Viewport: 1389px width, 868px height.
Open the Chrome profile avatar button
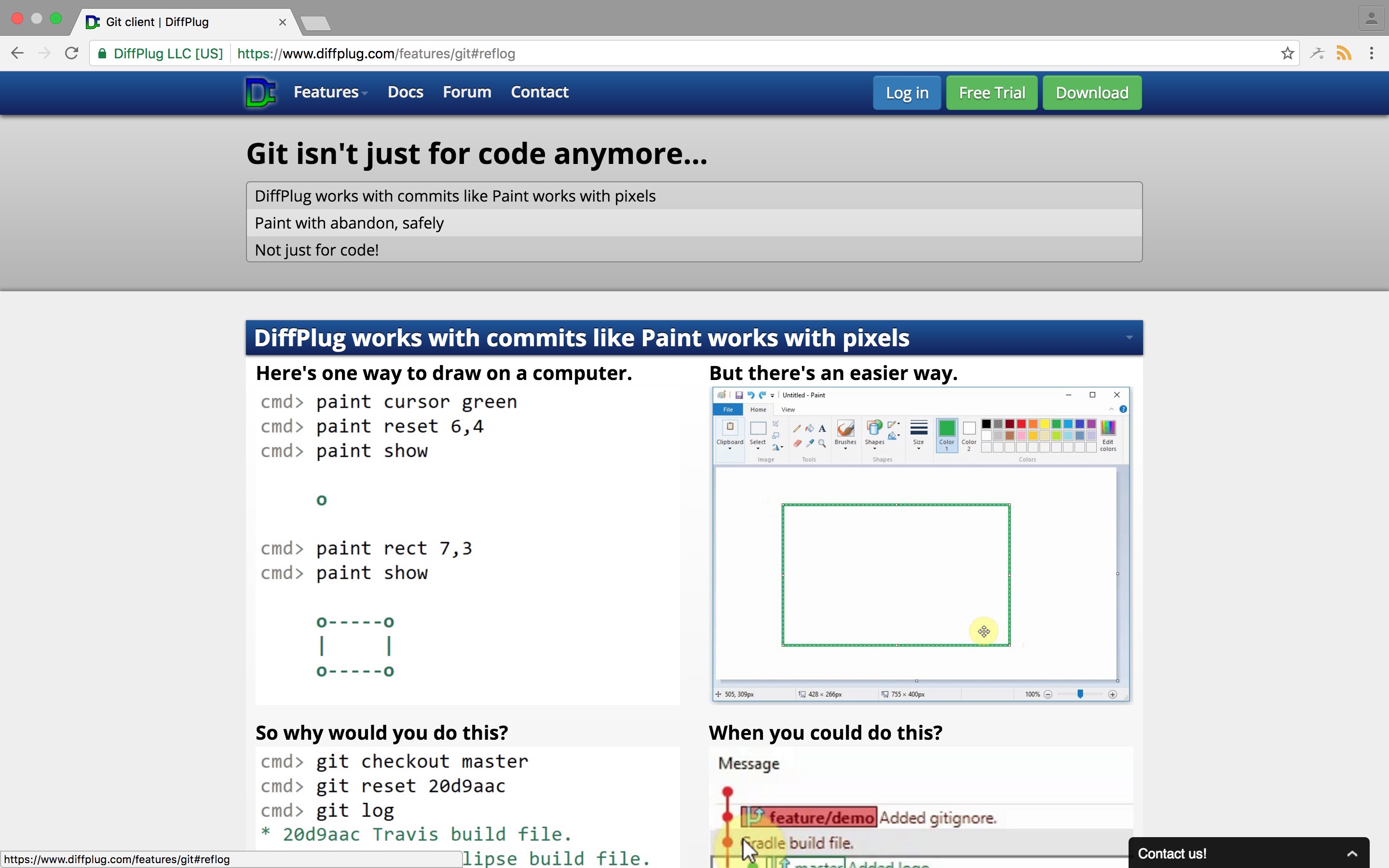(x=1371, y=19)
